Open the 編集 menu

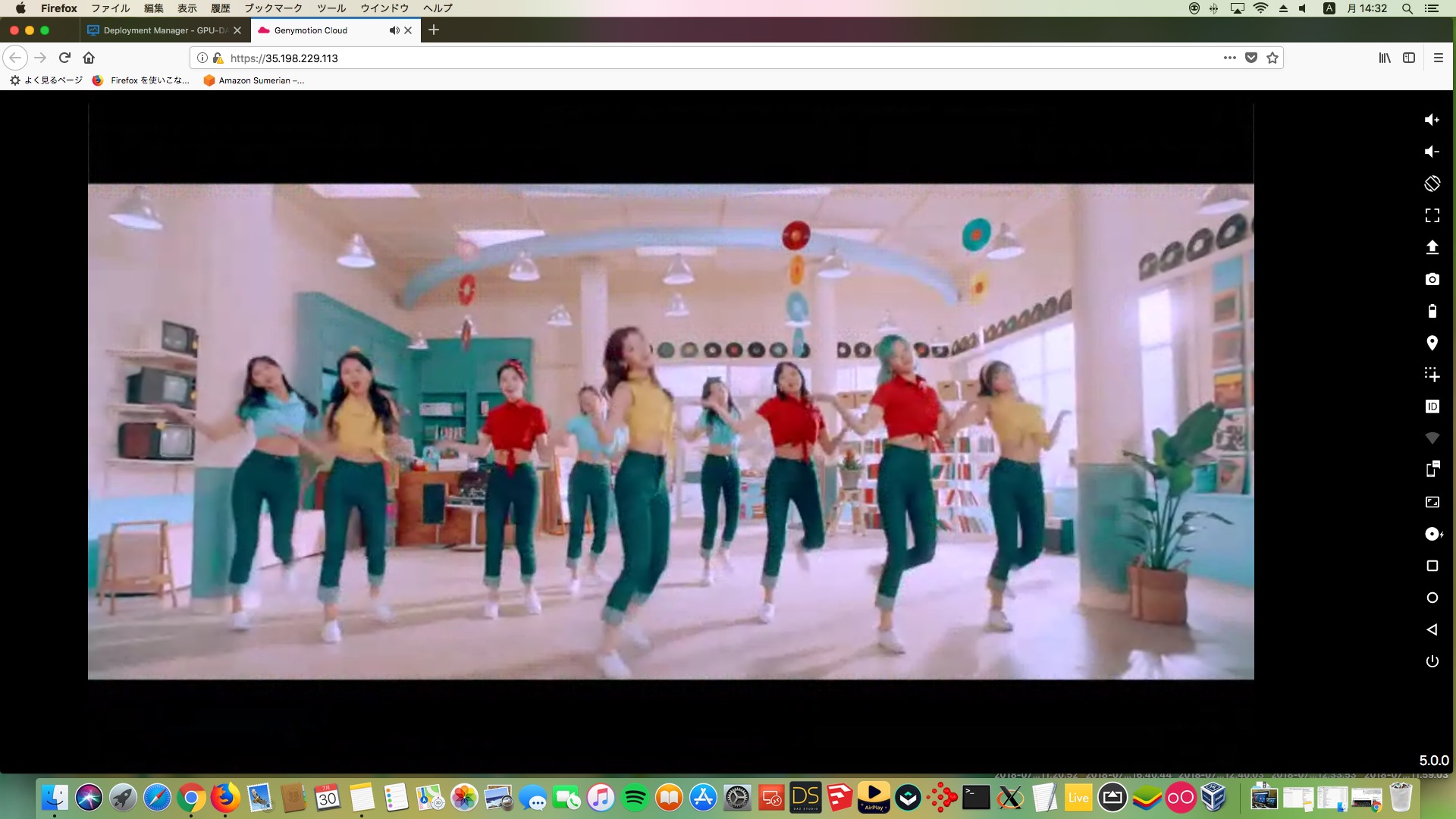(x=154, y=8)
